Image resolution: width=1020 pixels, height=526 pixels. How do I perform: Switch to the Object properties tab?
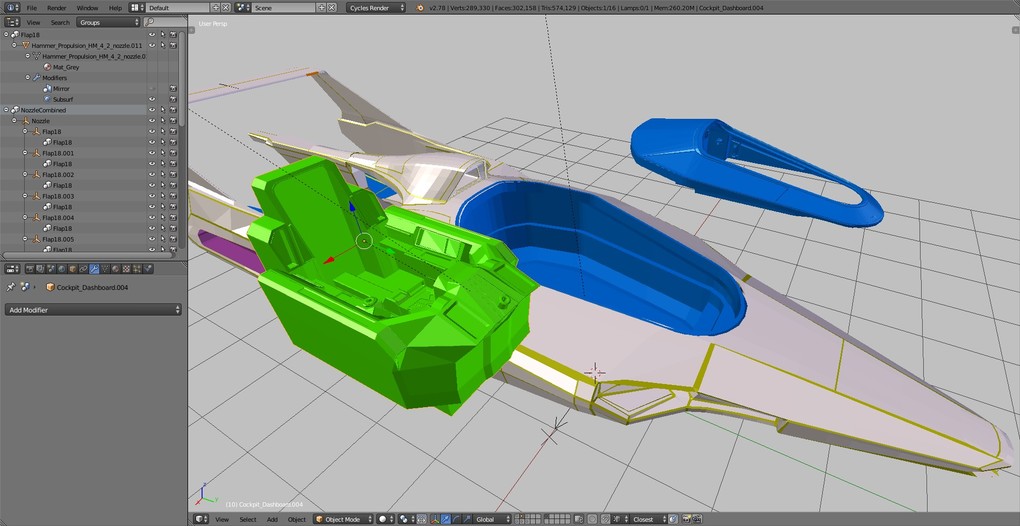point(72,269)
